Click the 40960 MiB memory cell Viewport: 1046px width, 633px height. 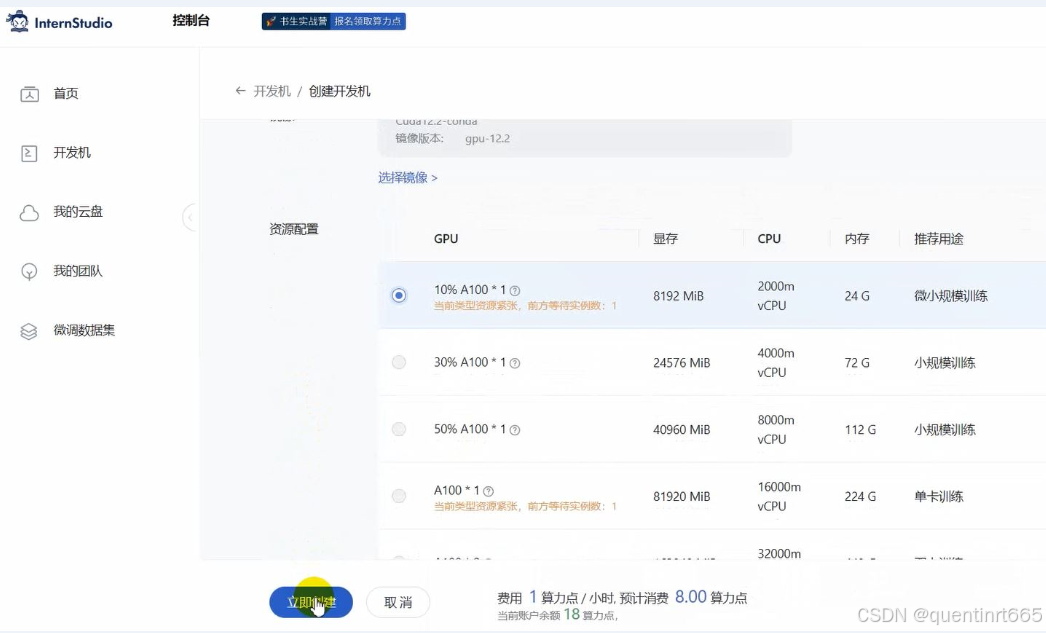[682, 430]
